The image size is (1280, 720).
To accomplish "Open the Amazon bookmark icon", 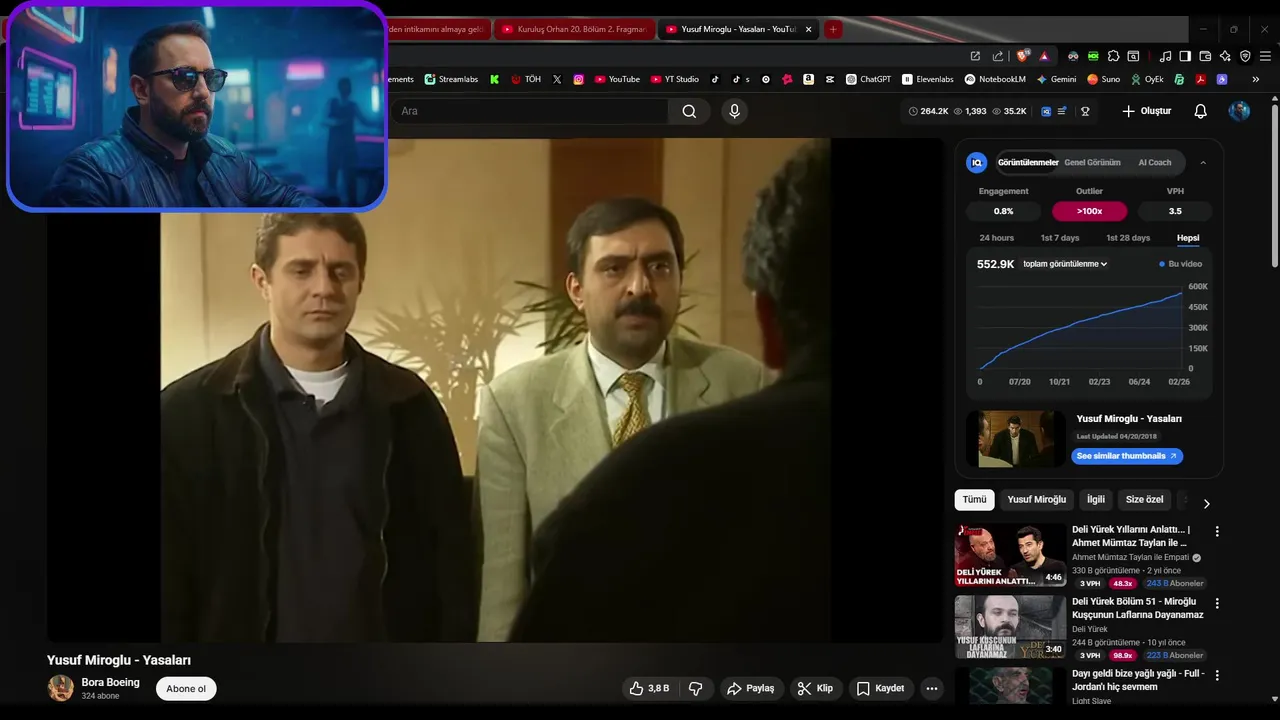I will (808, 79).
